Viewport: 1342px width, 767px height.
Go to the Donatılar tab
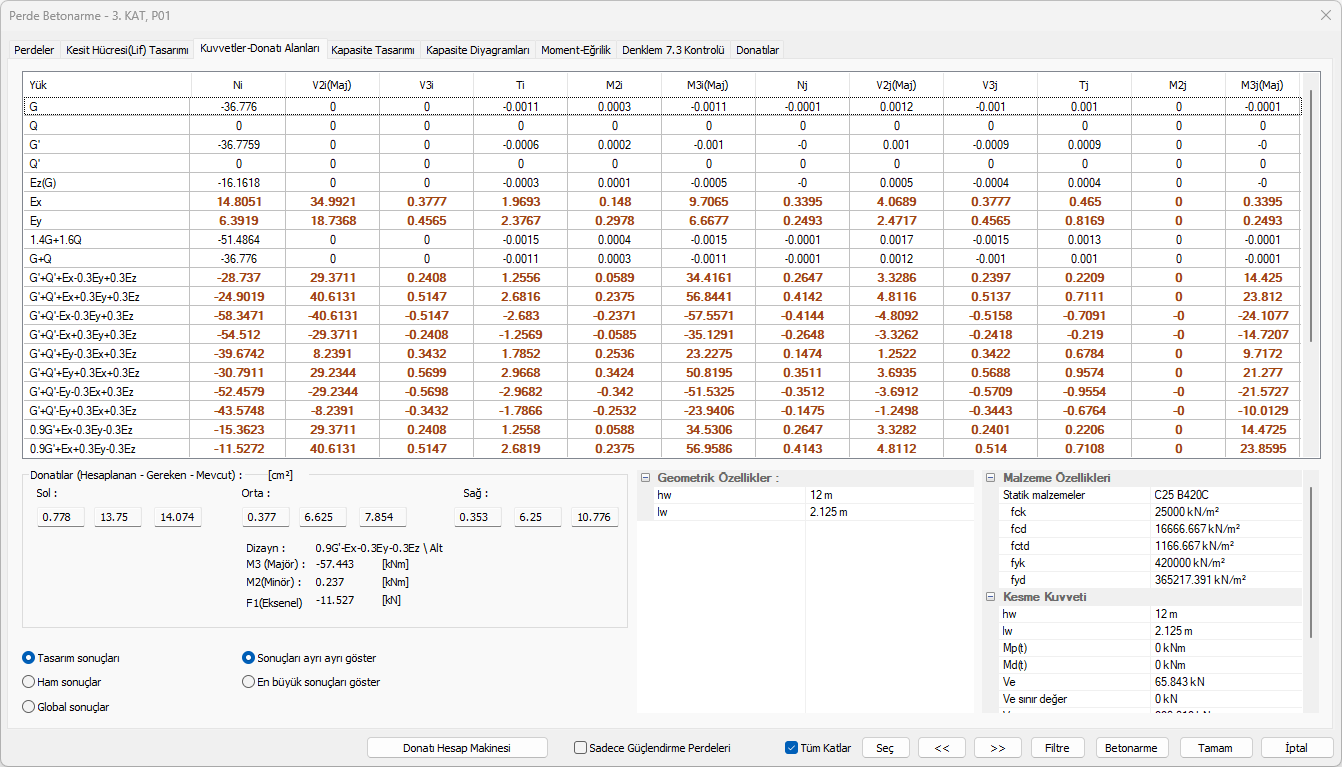pos(757,50)
